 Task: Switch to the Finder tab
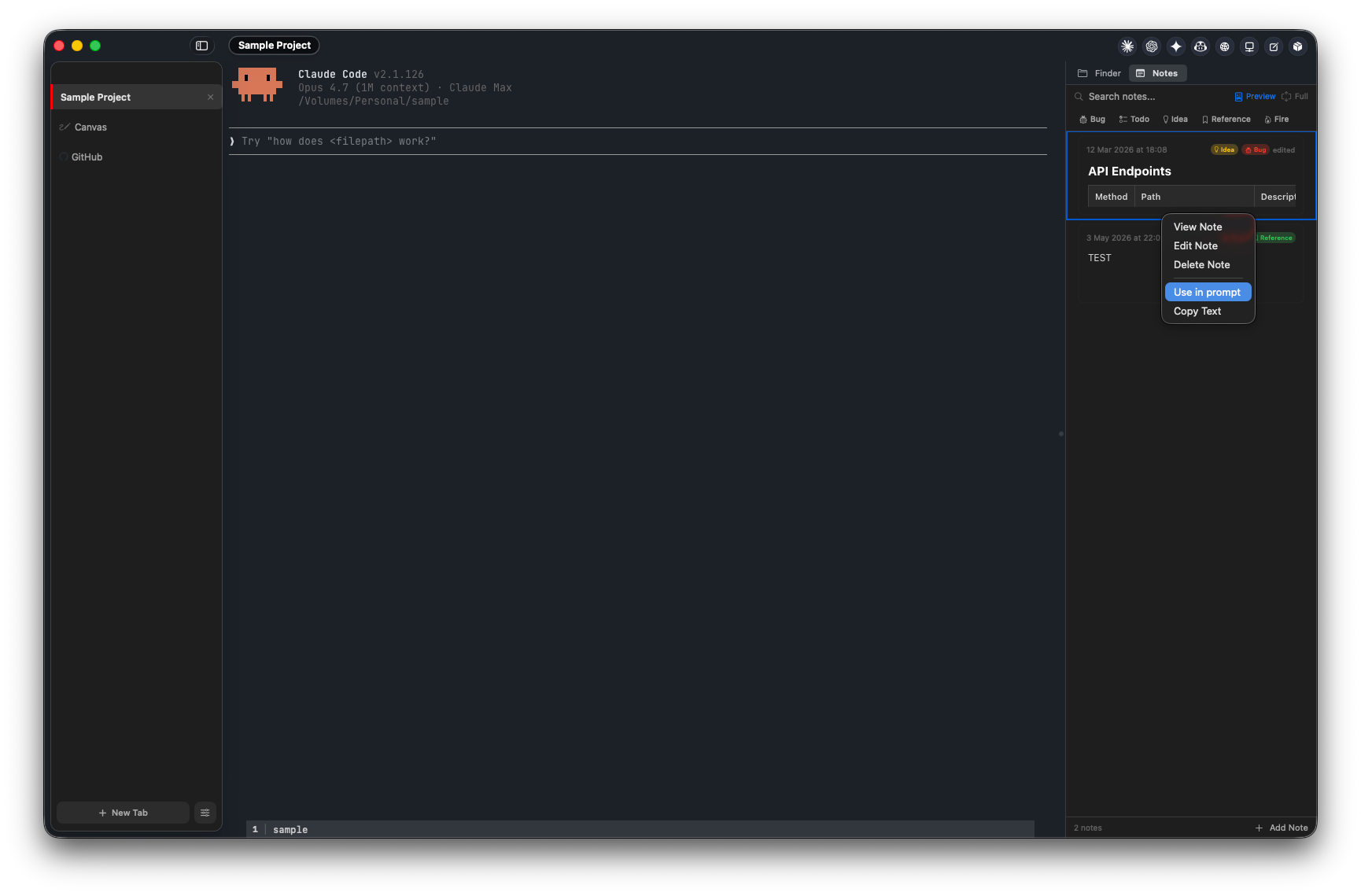click(1100, 73)
